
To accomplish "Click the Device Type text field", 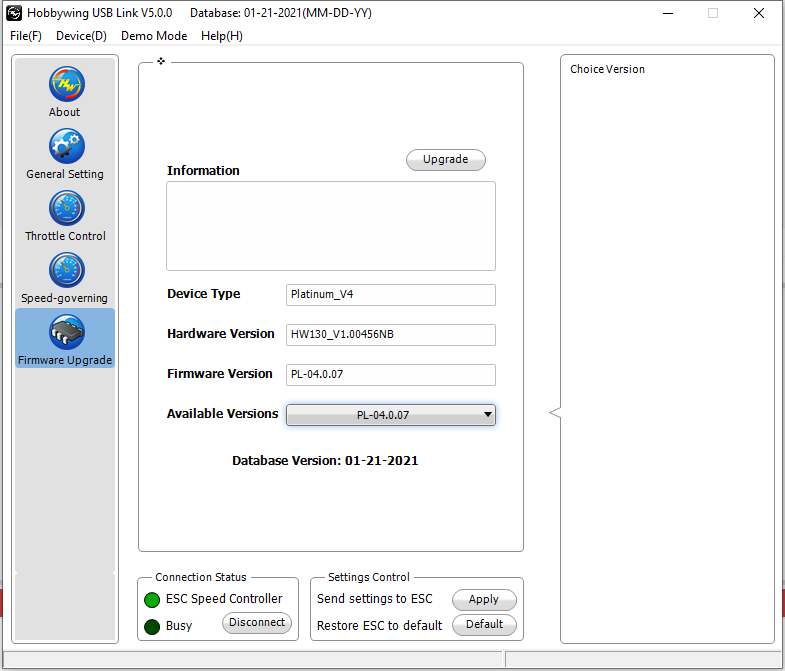I will pyautogui.click(x=390, y=295).
